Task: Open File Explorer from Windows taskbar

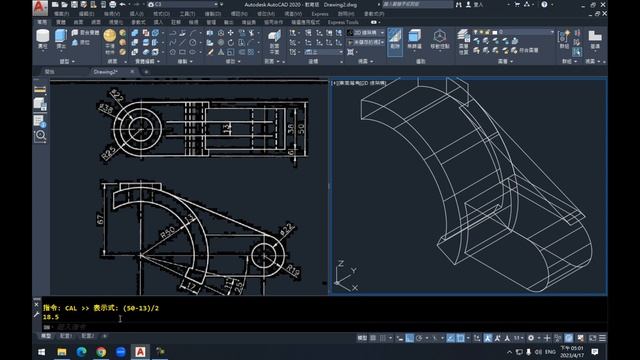Action: pos(62,351)
